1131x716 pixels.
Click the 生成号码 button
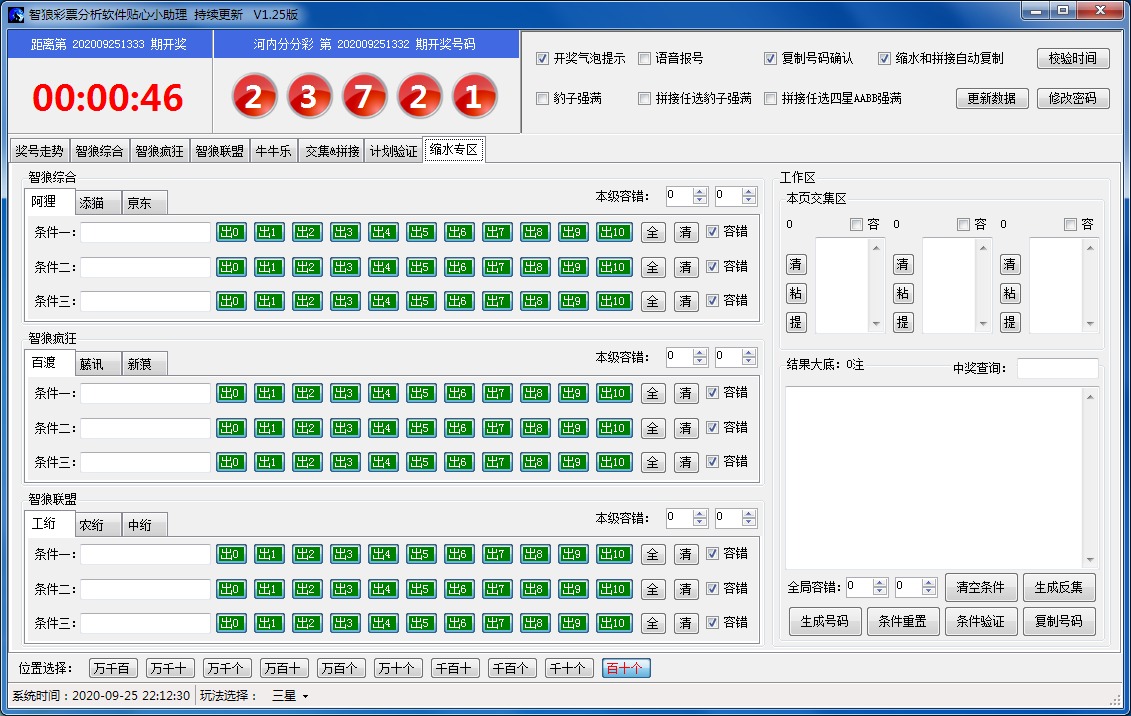pyautogui.click(x=825, y=621)
